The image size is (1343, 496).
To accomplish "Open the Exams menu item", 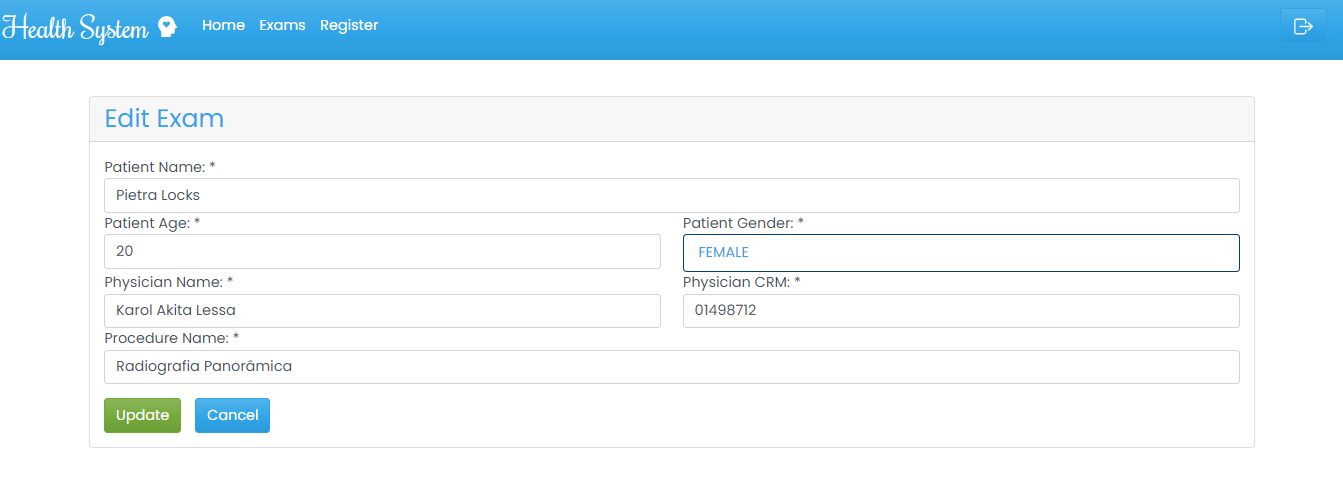I will coord(282,25).
